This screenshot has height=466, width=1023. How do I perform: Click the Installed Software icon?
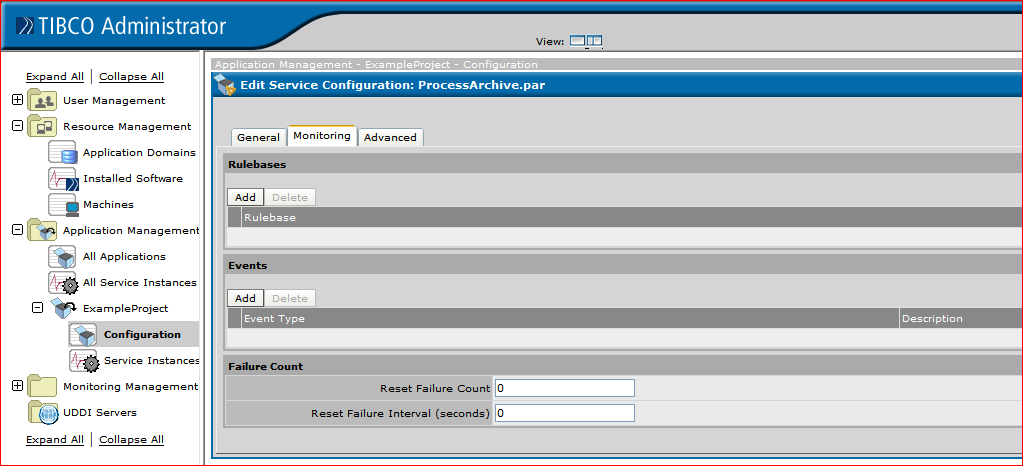(x=63, y=179)
